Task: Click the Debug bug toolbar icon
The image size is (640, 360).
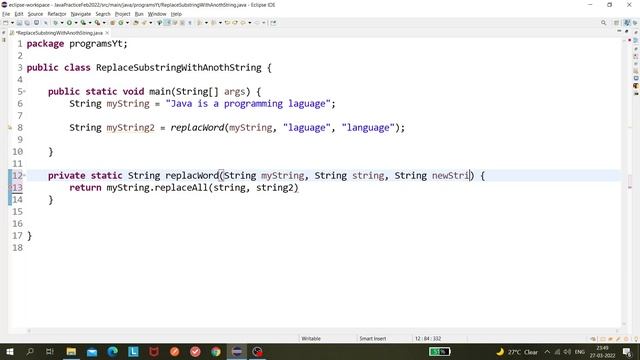Action: point(56,23)
